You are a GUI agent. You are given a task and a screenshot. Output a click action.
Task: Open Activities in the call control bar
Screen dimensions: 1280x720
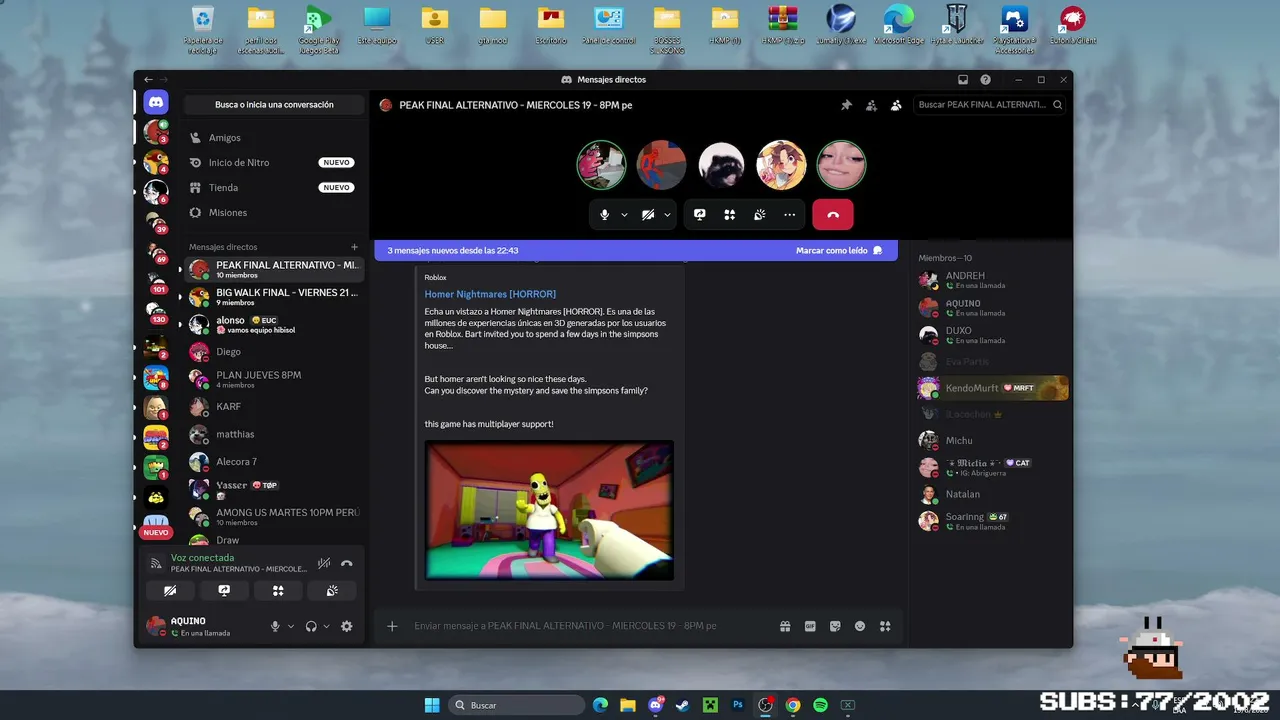point(730,215)
